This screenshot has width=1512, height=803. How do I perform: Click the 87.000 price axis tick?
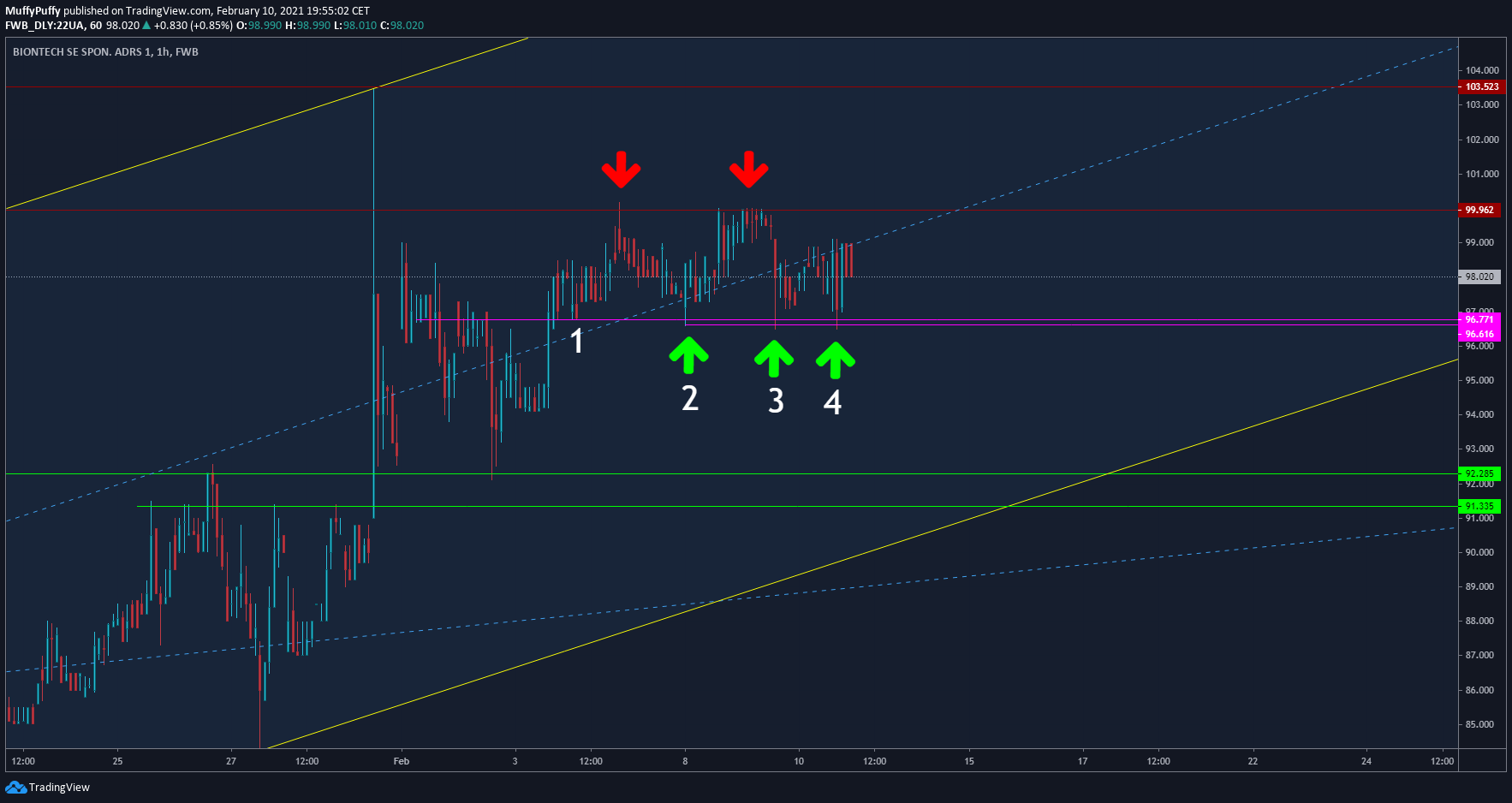(x=1479, y=655)
